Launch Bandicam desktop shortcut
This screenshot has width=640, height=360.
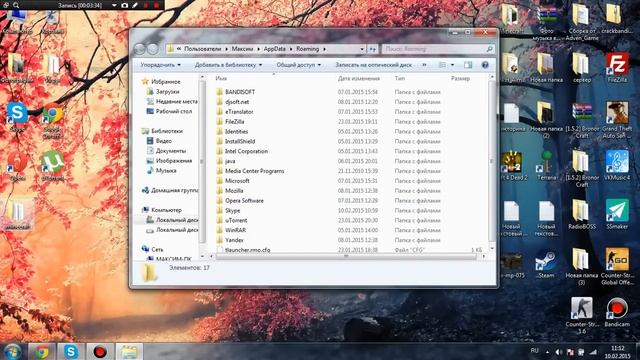point(617,312)
